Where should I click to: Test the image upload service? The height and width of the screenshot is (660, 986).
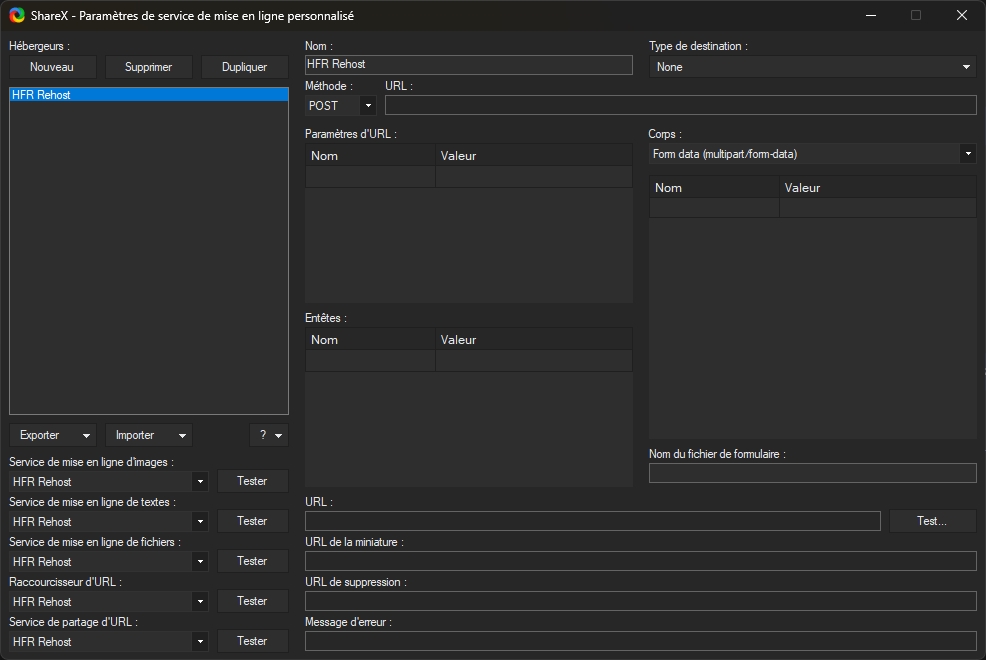tap(252, 481)
